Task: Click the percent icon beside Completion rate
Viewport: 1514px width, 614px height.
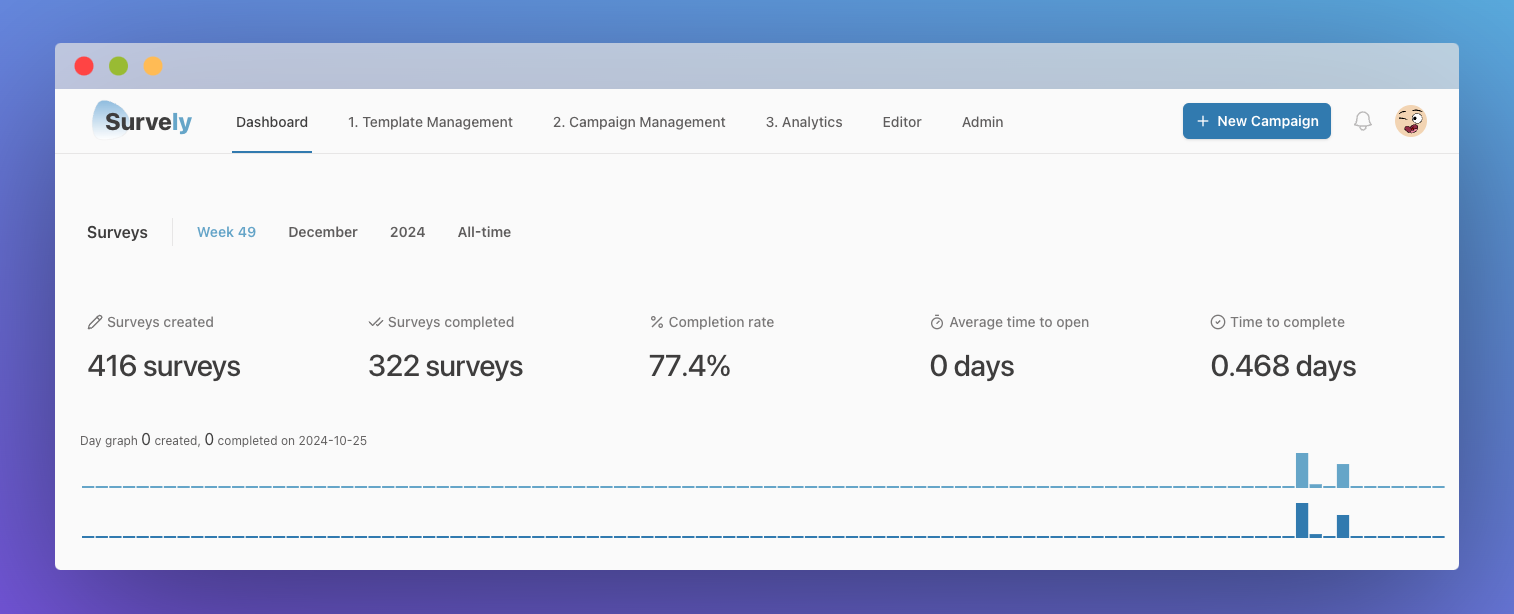Action: point(656,321)
